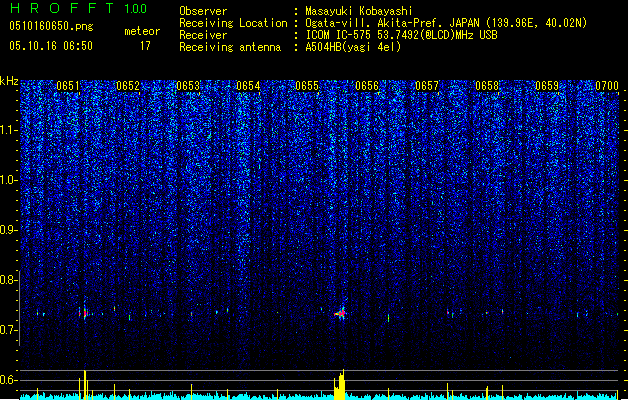Click the 0653 time marker
The height and width of the screenshot is (400, 629).
pyautogui.click(x=188, y=86)
